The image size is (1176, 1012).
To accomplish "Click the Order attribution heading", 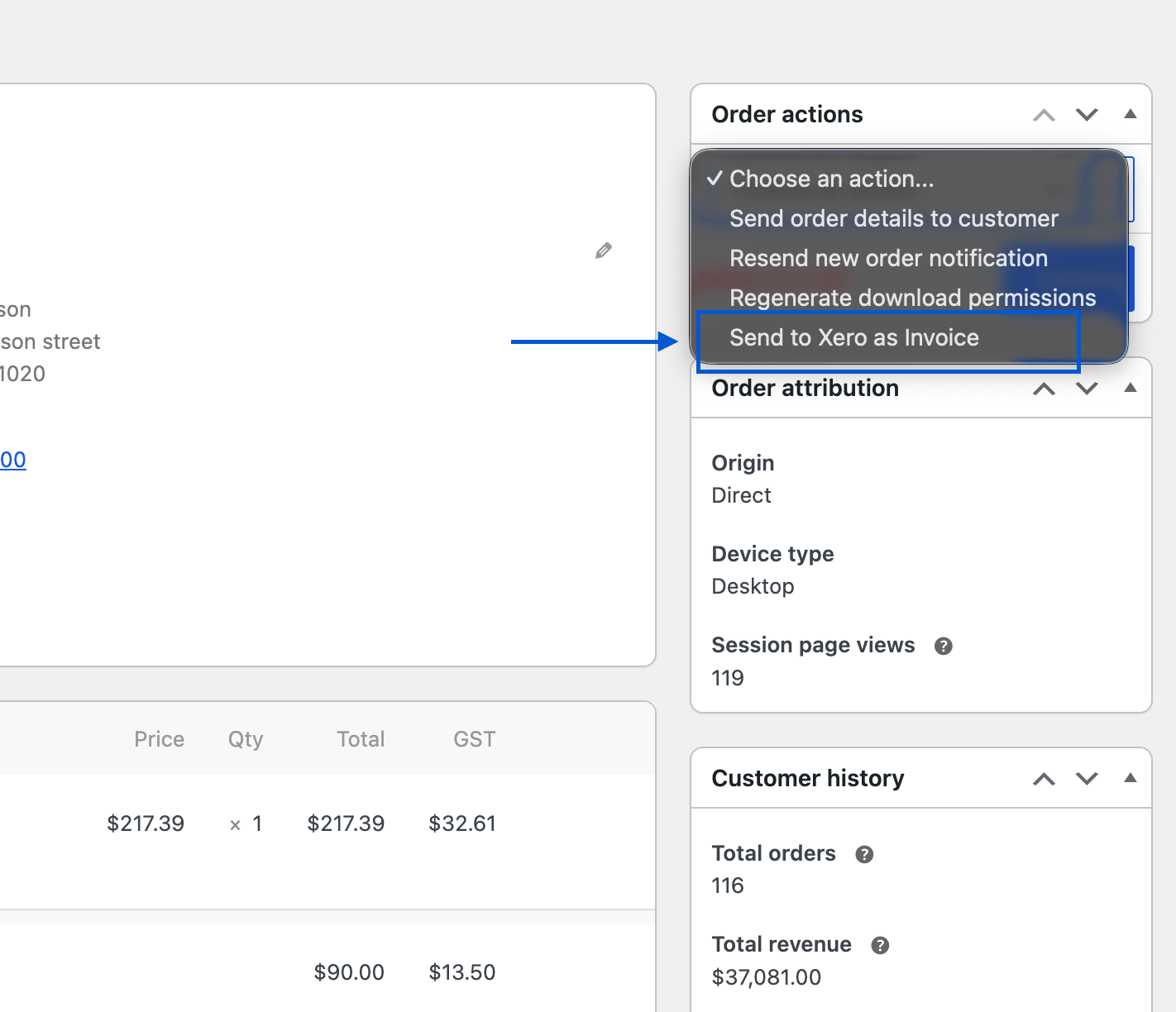I will tap(806, 389).
